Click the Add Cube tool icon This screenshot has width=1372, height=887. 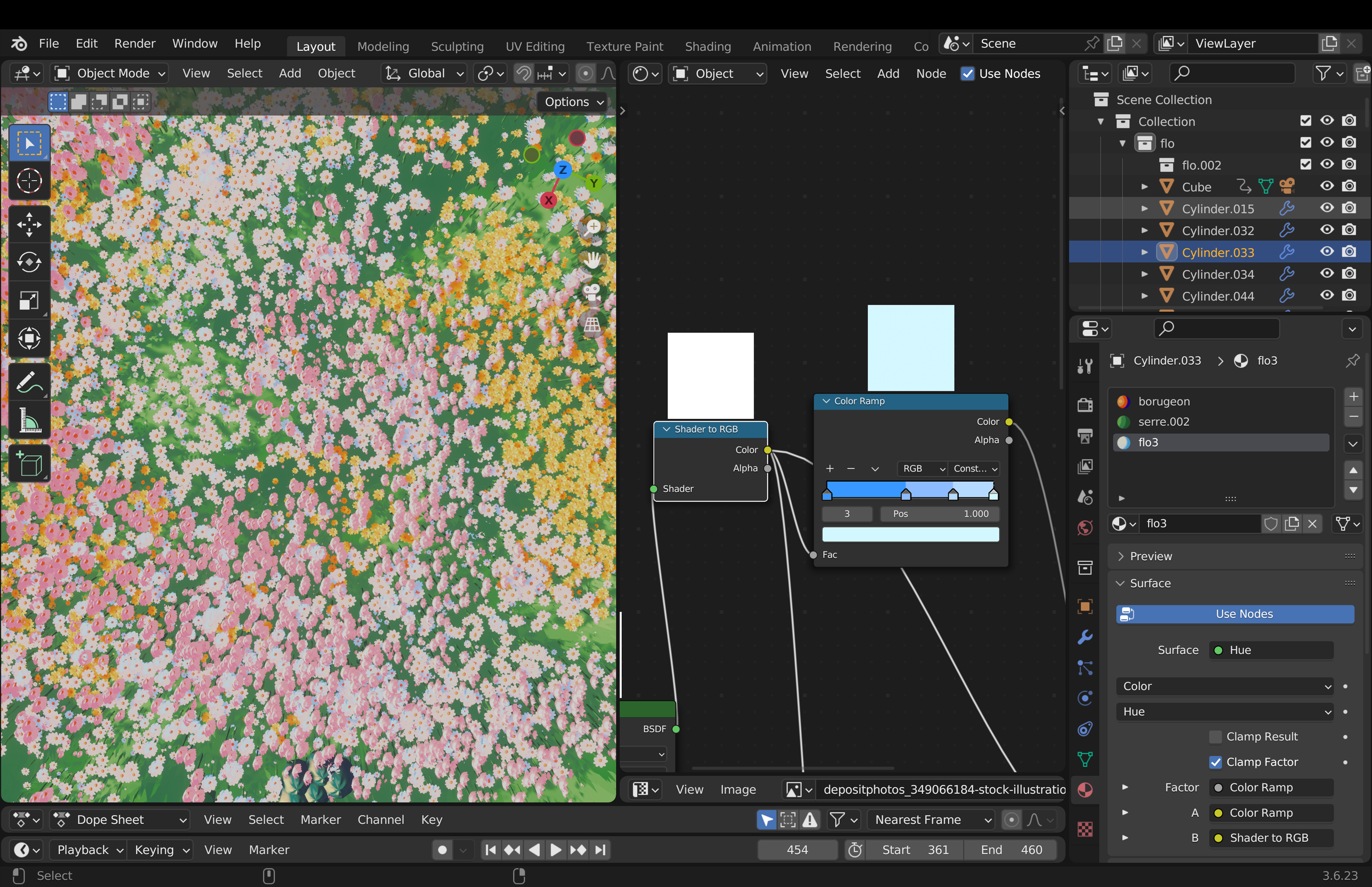point(29,464)
